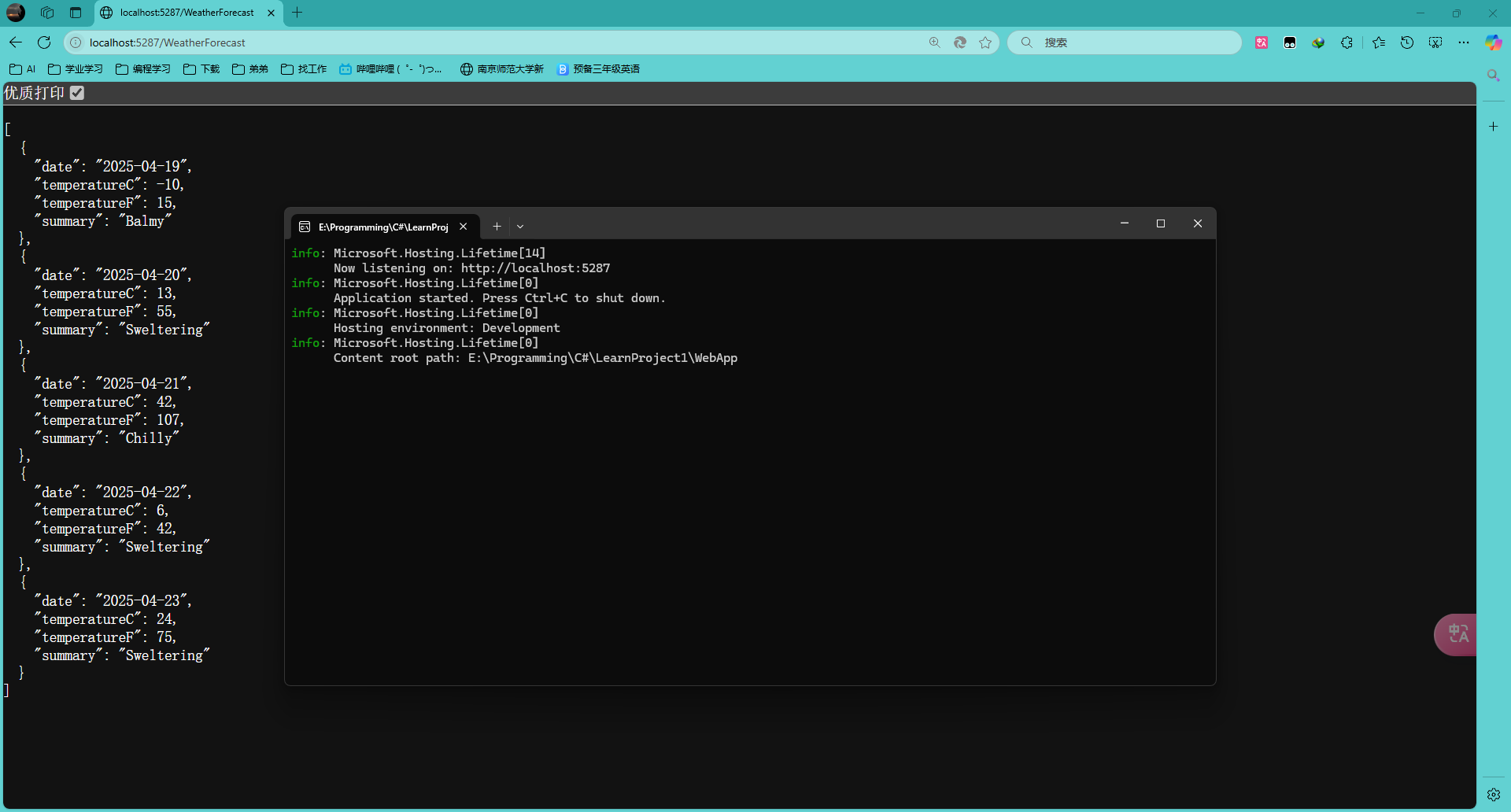The height and width of the screenshot is (812, 1511).
Task: Open the favorites list icon
Action: tap(1379, 42)
